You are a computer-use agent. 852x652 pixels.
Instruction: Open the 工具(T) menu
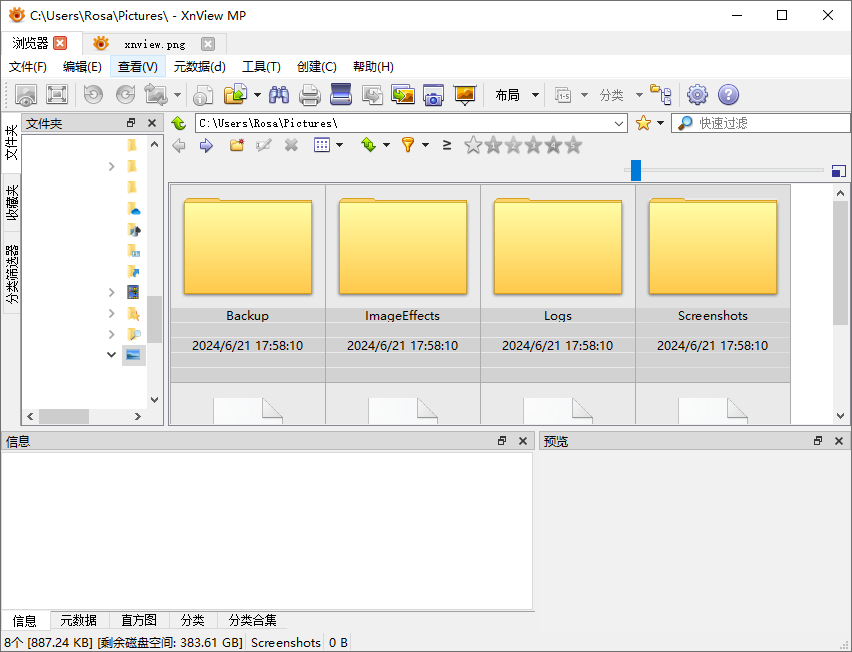tap(261, 66)
